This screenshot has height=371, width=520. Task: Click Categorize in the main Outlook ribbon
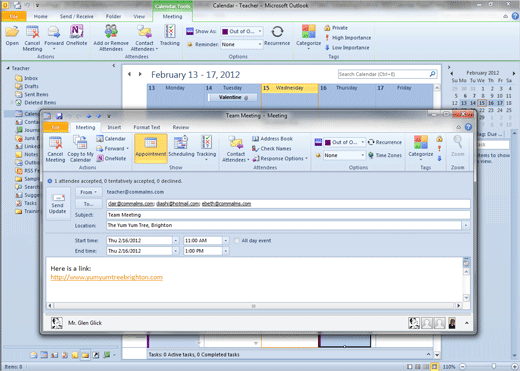[x=308, y=37]
